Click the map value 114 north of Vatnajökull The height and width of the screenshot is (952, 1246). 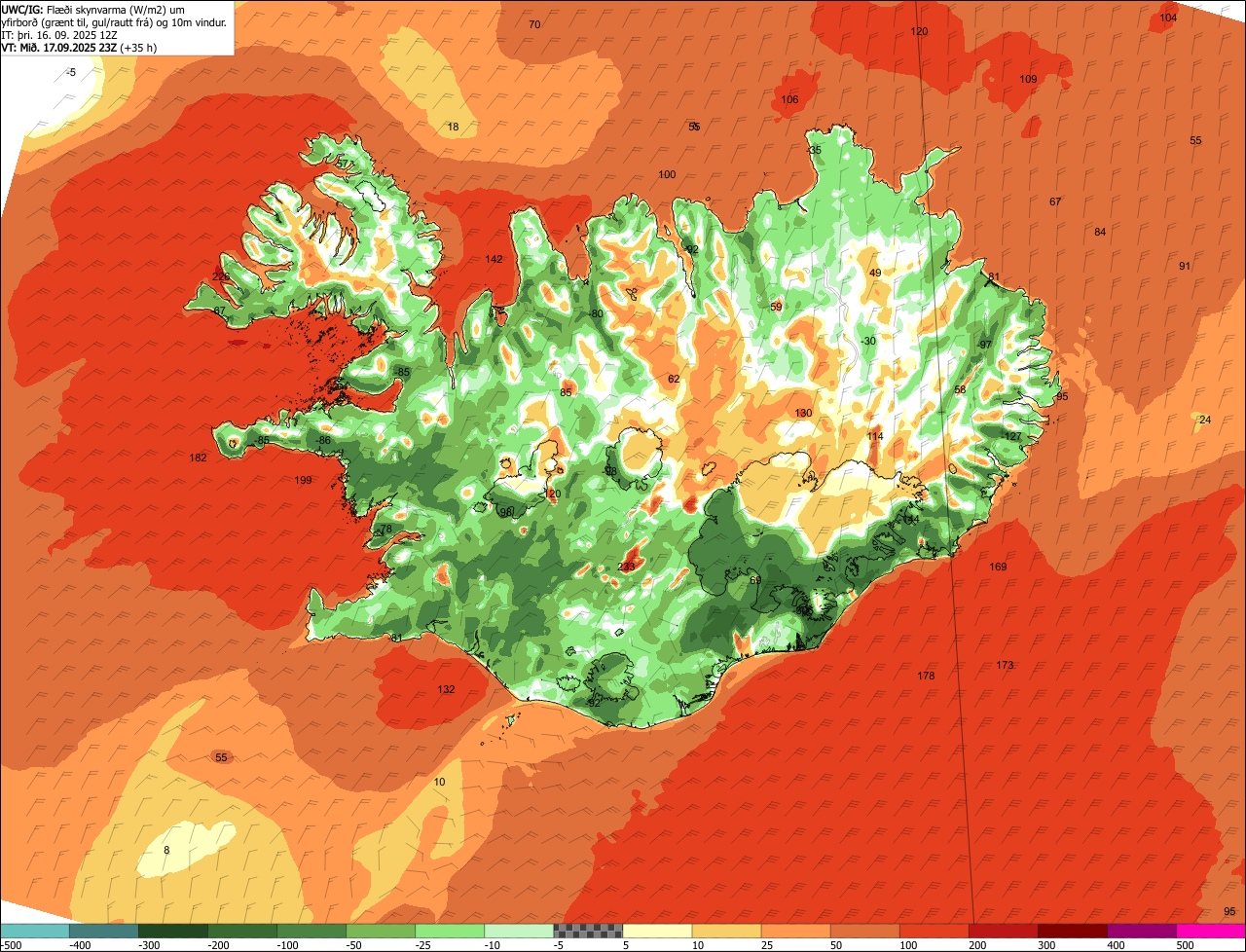tap(875, 436)
